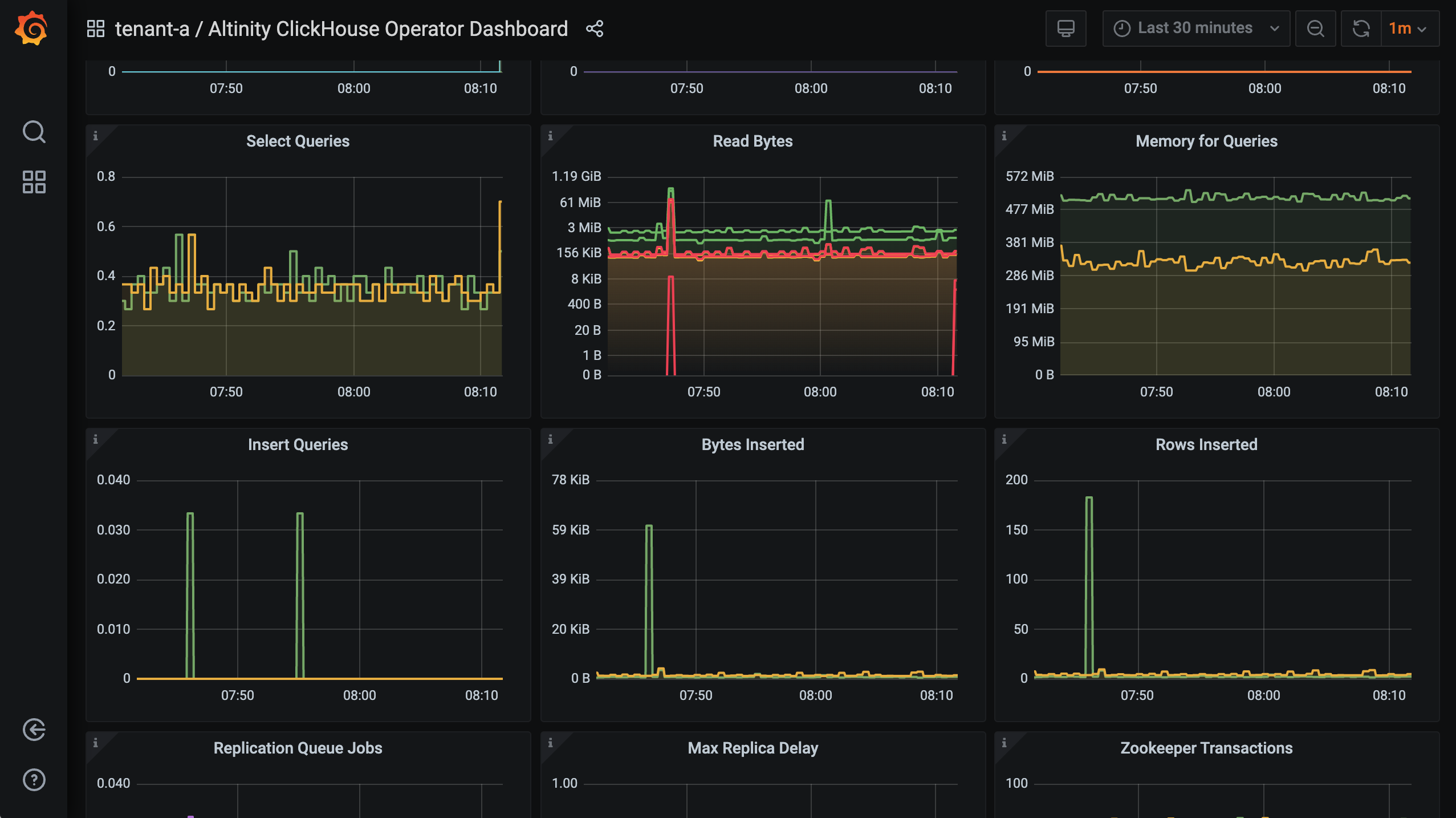Viewport: 1456px width, 818px height.
Task: Show info for the Max Replica Delay panel
Action: coord(550,743)
